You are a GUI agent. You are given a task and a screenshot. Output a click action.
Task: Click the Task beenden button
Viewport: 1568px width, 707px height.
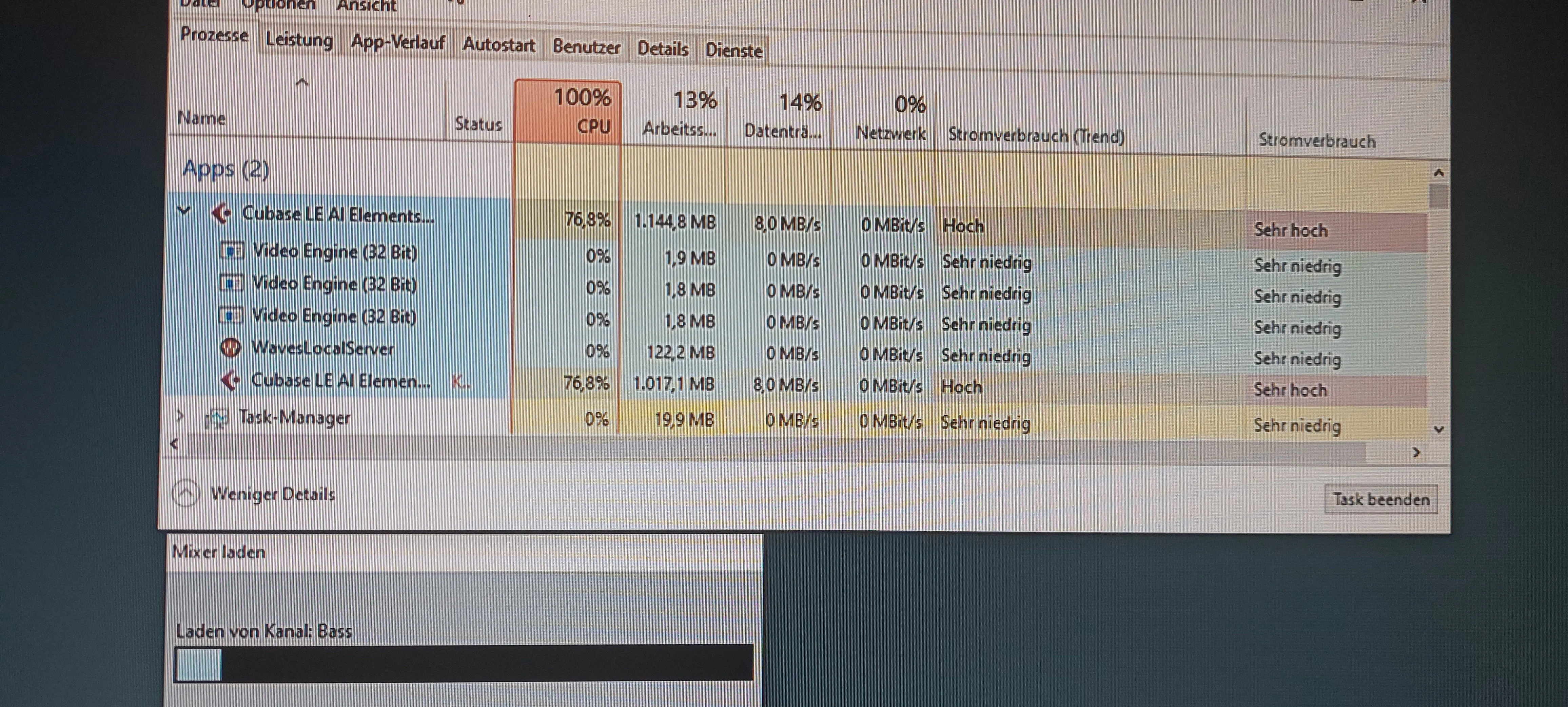click(1380, 499)
